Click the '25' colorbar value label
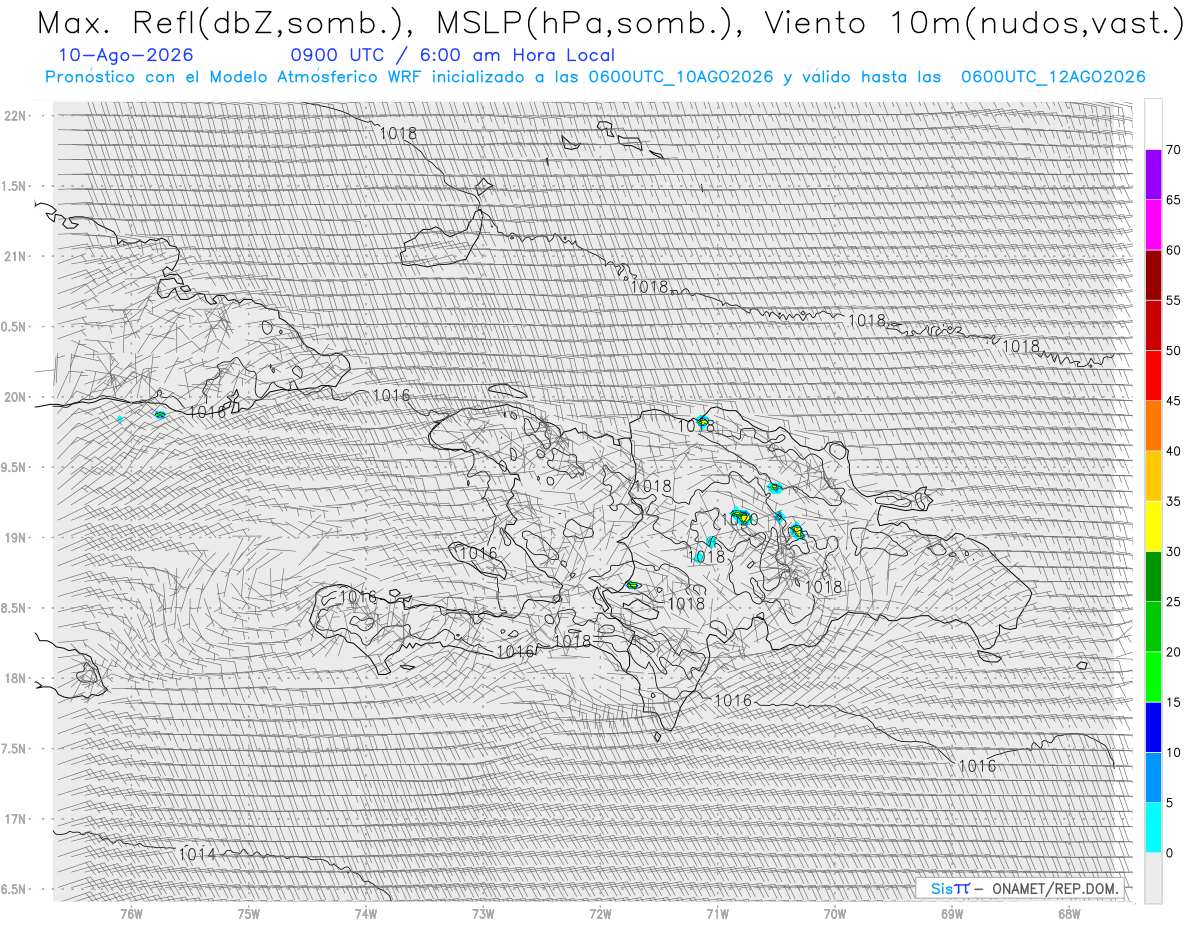The image size is (1200, 927). (1173, 602)
